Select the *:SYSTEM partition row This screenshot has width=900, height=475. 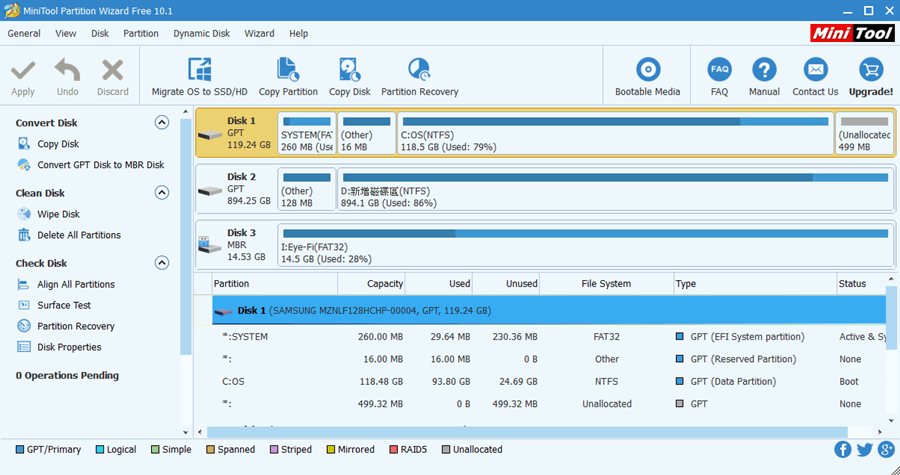tap(549, 337)
